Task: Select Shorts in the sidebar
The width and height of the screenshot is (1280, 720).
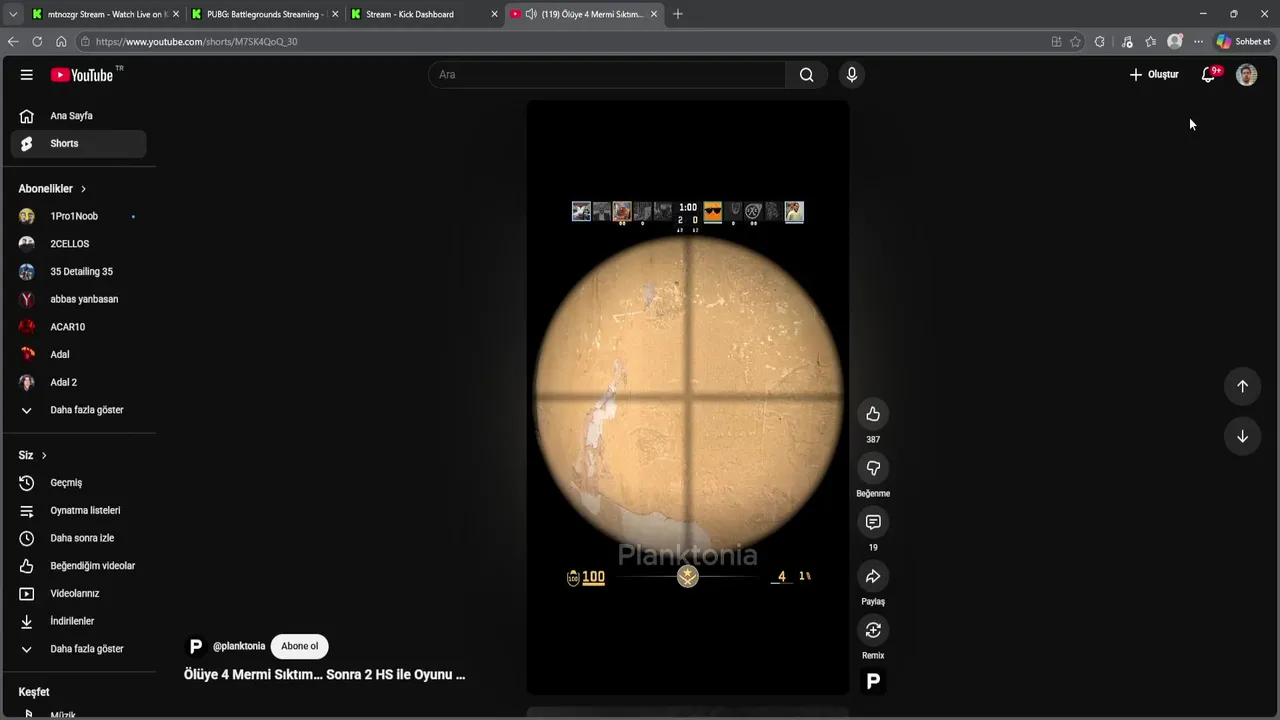Action: click(x=79, y=144)
